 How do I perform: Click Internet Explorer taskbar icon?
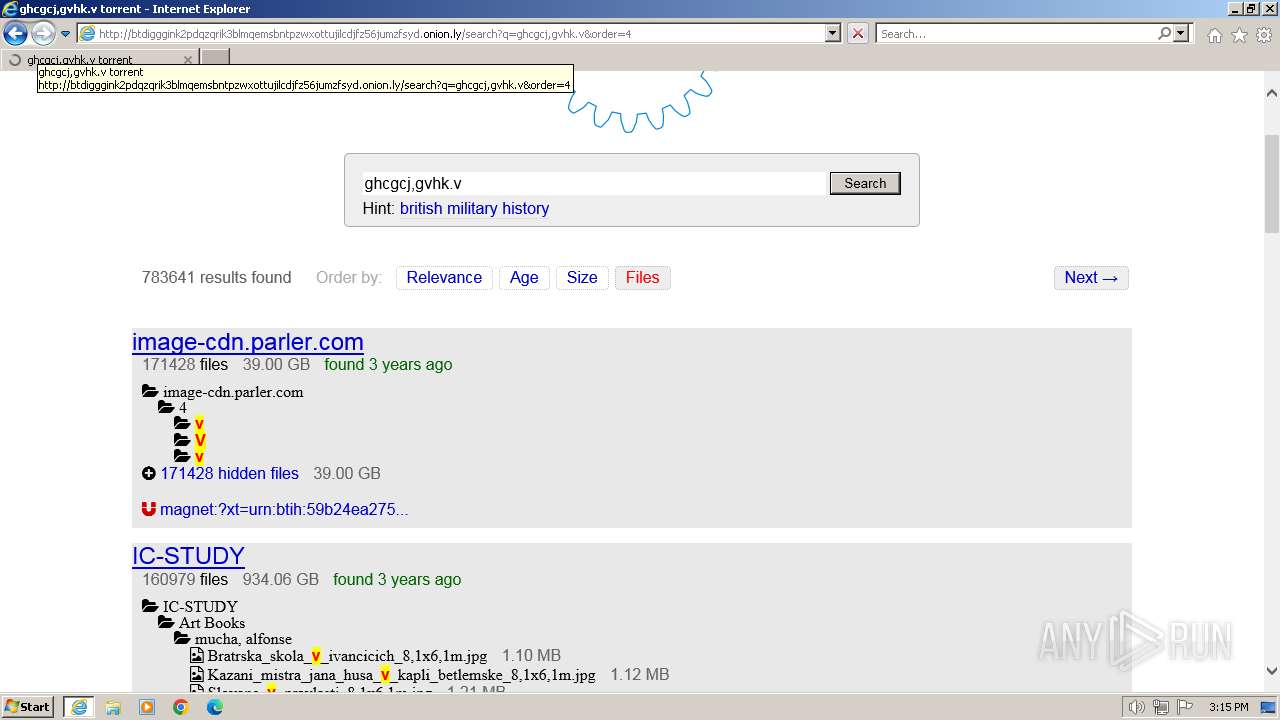point(78,707)
